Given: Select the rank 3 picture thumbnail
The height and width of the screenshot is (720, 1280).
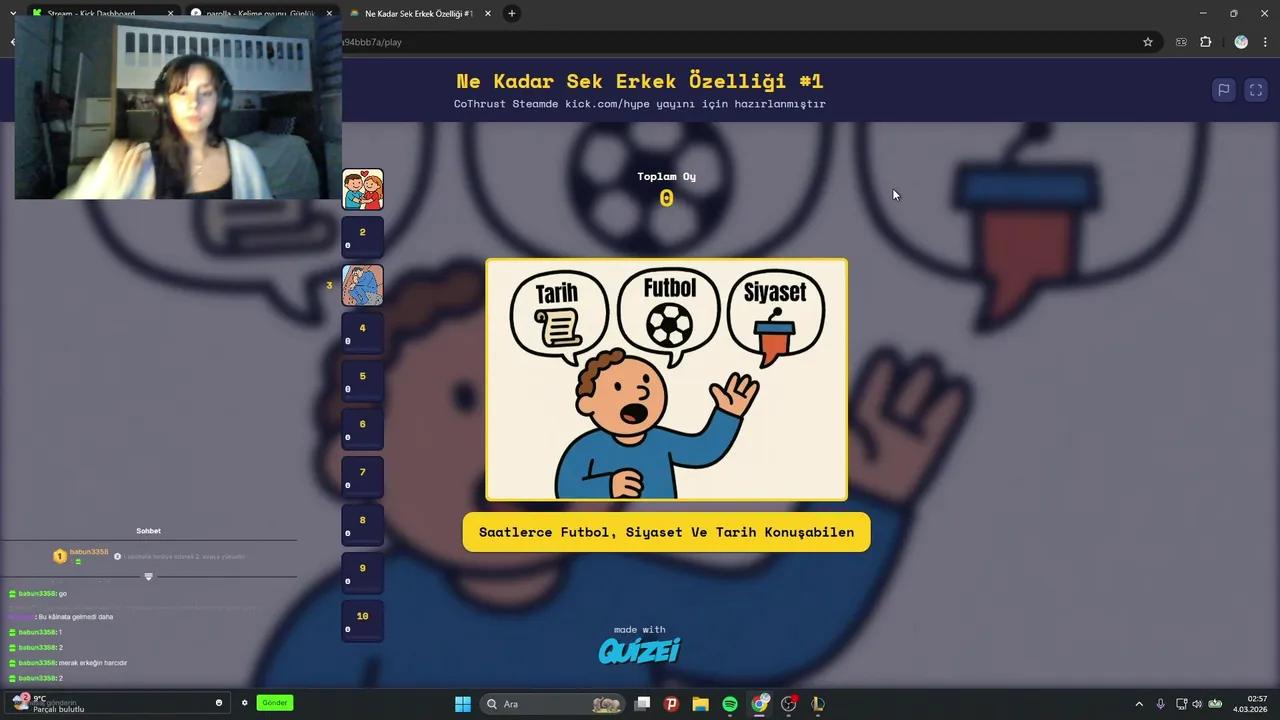Looking at the screenshot, I should [x=363, y=285].
